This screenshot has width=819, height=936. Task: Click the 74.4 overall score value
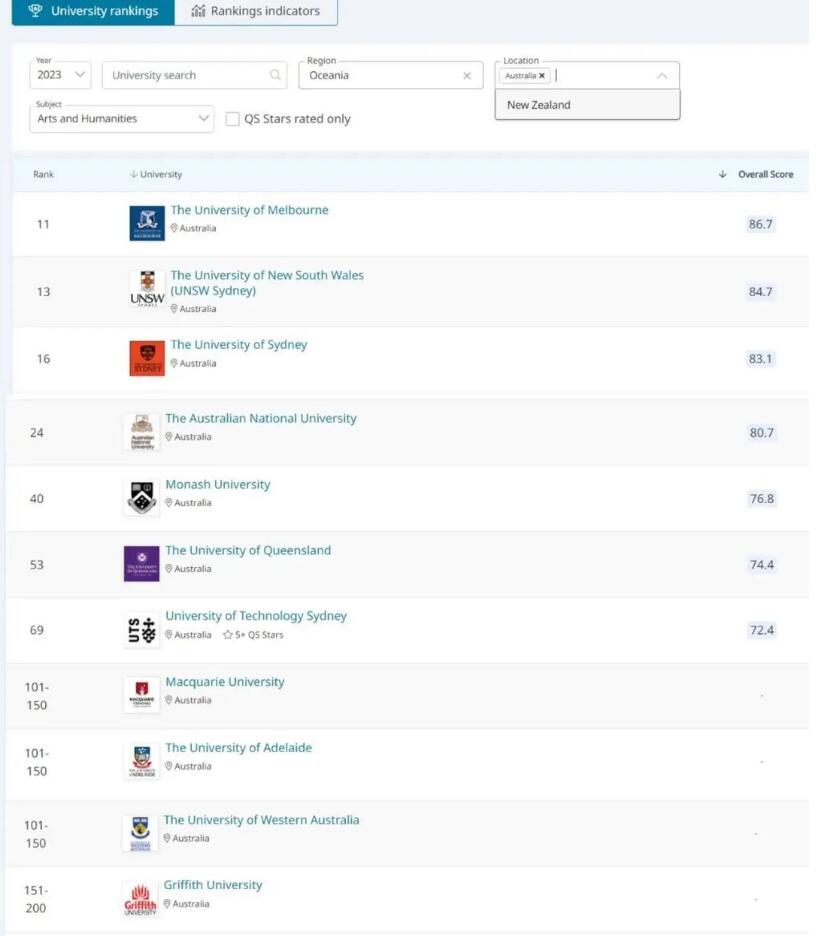762,565
